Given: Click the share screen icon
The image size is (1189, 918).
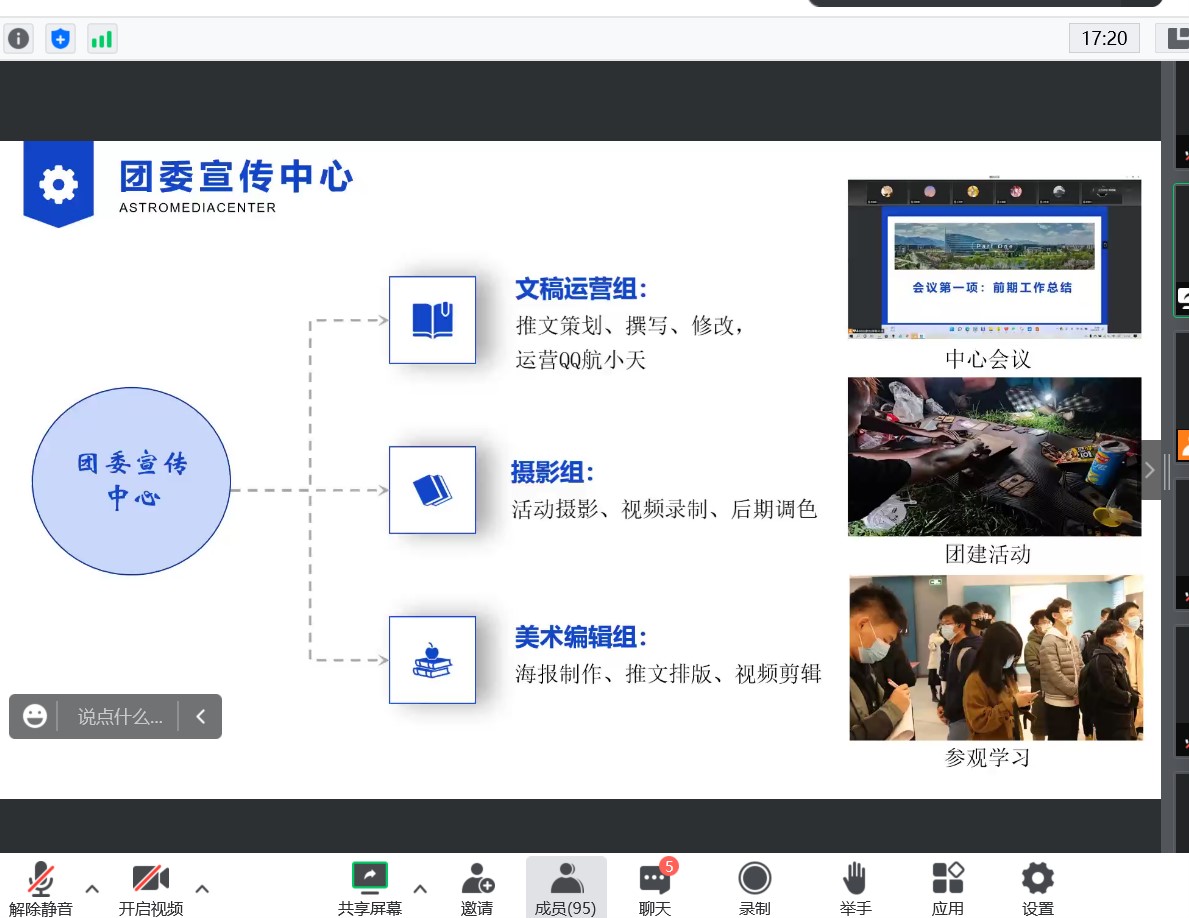Looking at the screenshot, I should 369,877.
